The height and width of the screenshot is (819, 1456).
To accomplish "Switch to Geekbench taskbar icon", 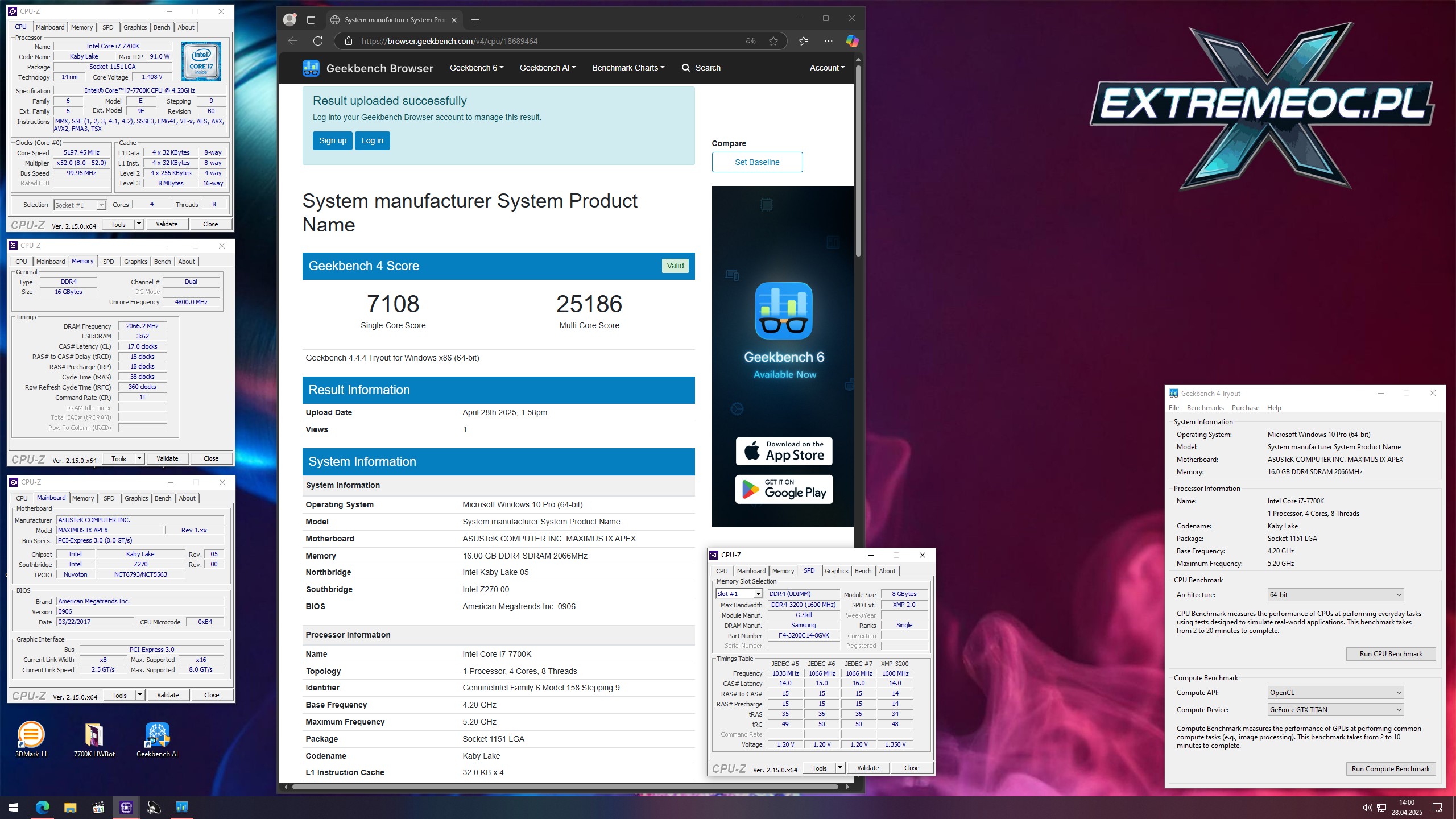I will click(x=181, y=807).
